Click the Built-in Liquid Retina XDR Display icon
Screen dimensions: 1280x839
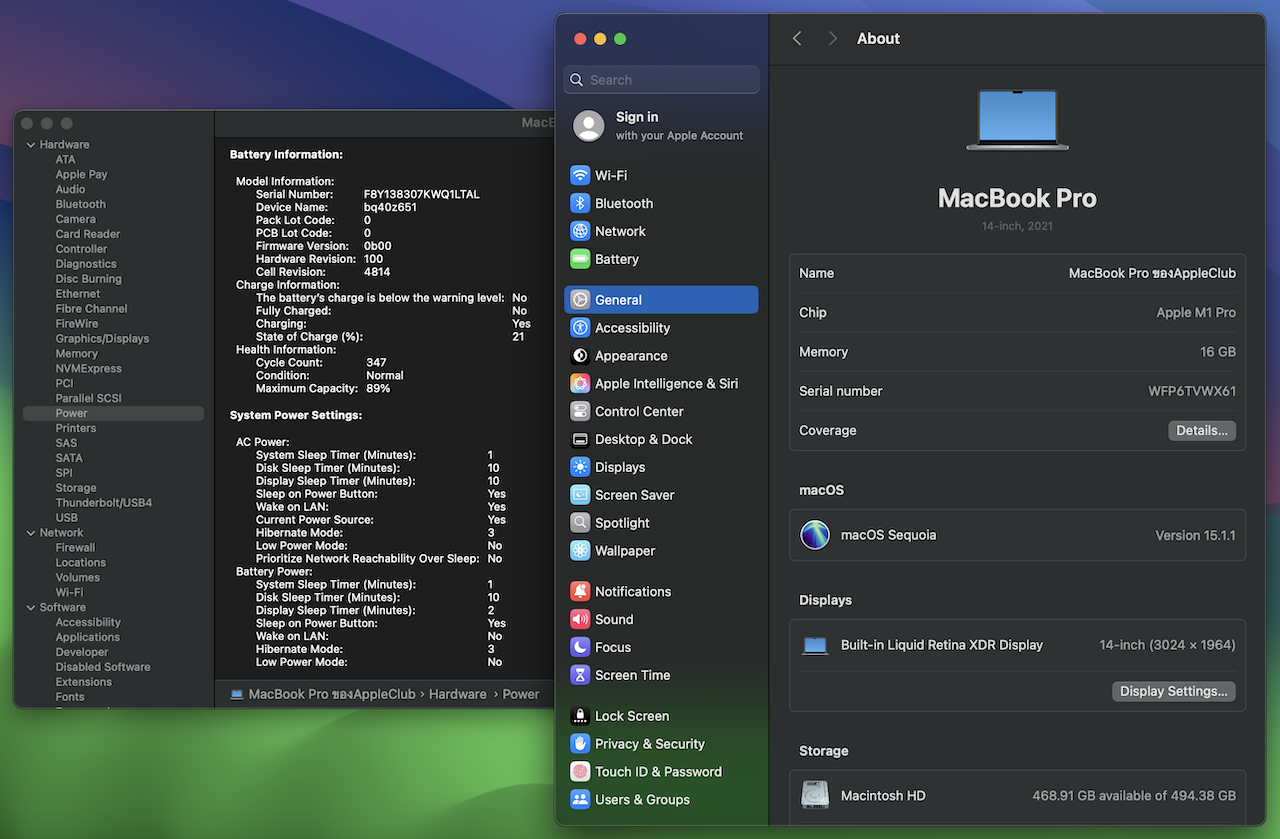(x=816, y=646)
